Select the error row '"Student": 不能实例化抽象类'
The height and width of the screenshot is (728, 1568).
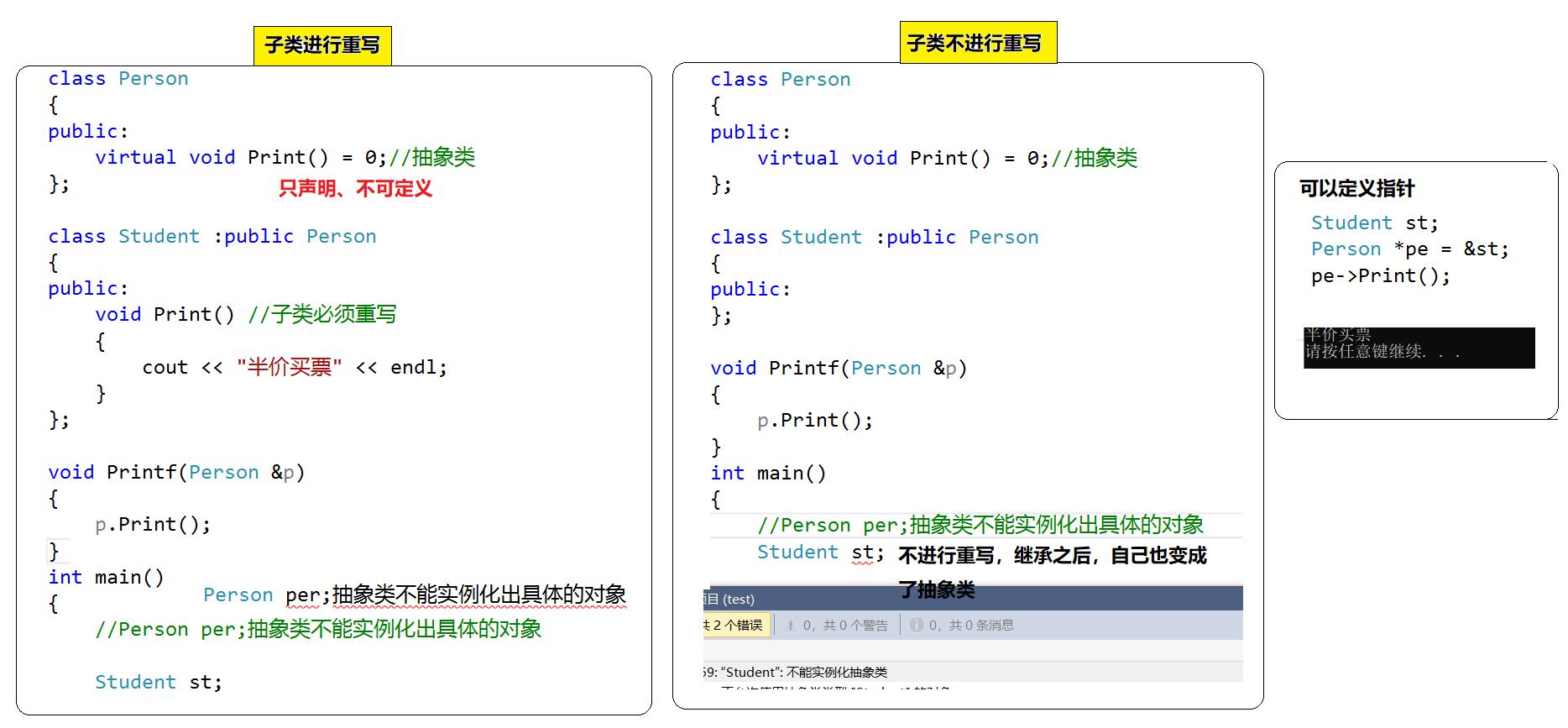point(973,672)
